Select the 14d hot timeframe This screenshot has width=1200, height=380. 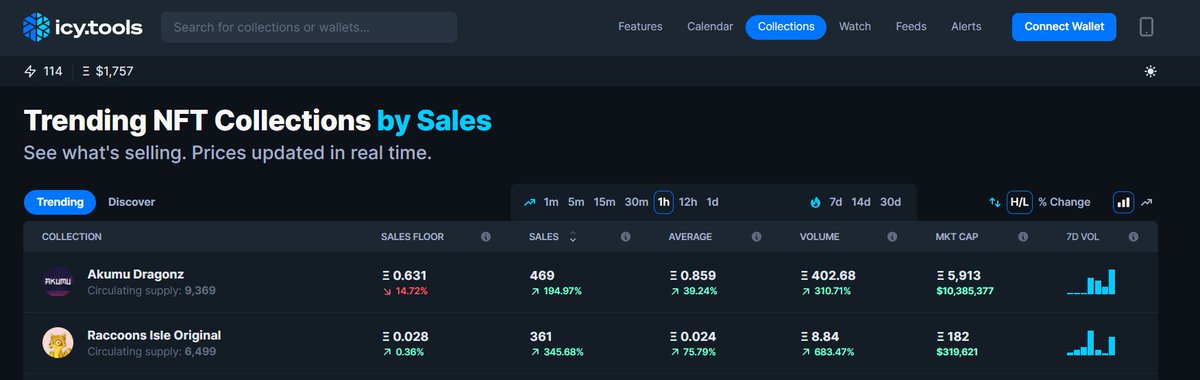[x=861, y=202]
